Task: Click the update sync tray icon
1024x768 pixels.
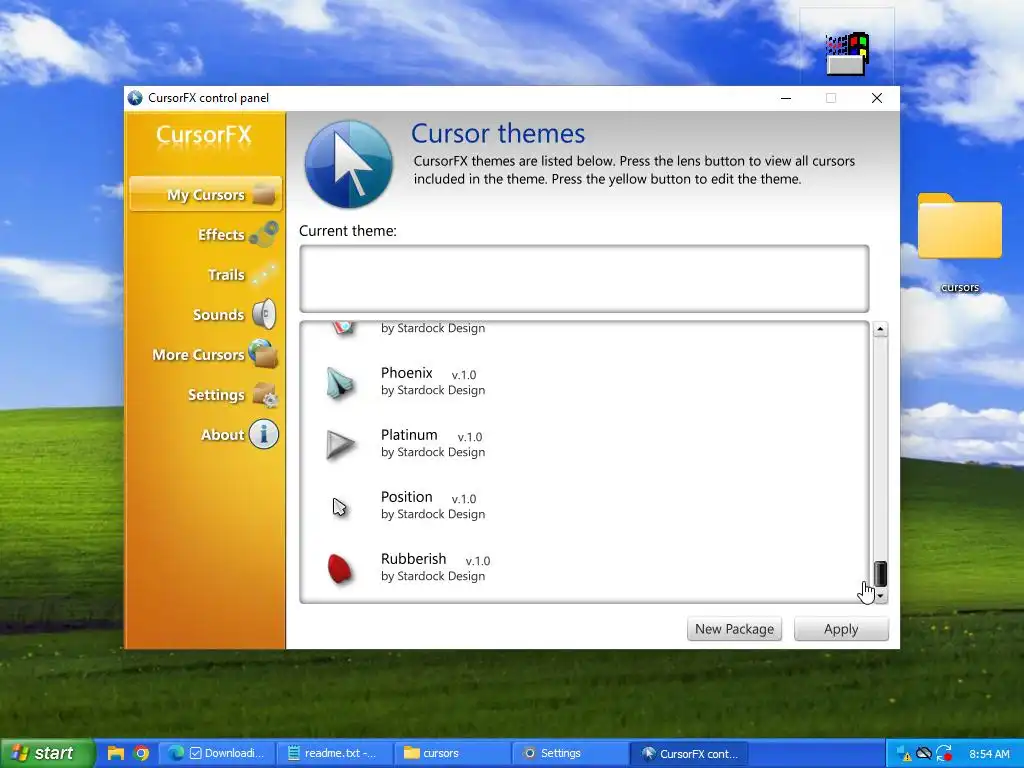Action: coord(944,753)
